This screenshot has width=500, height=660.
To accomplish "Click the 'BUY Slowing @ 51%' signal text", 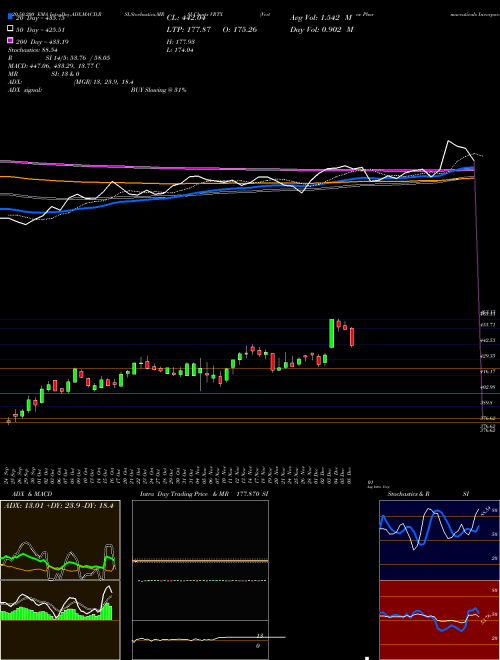I will (158, 90).
